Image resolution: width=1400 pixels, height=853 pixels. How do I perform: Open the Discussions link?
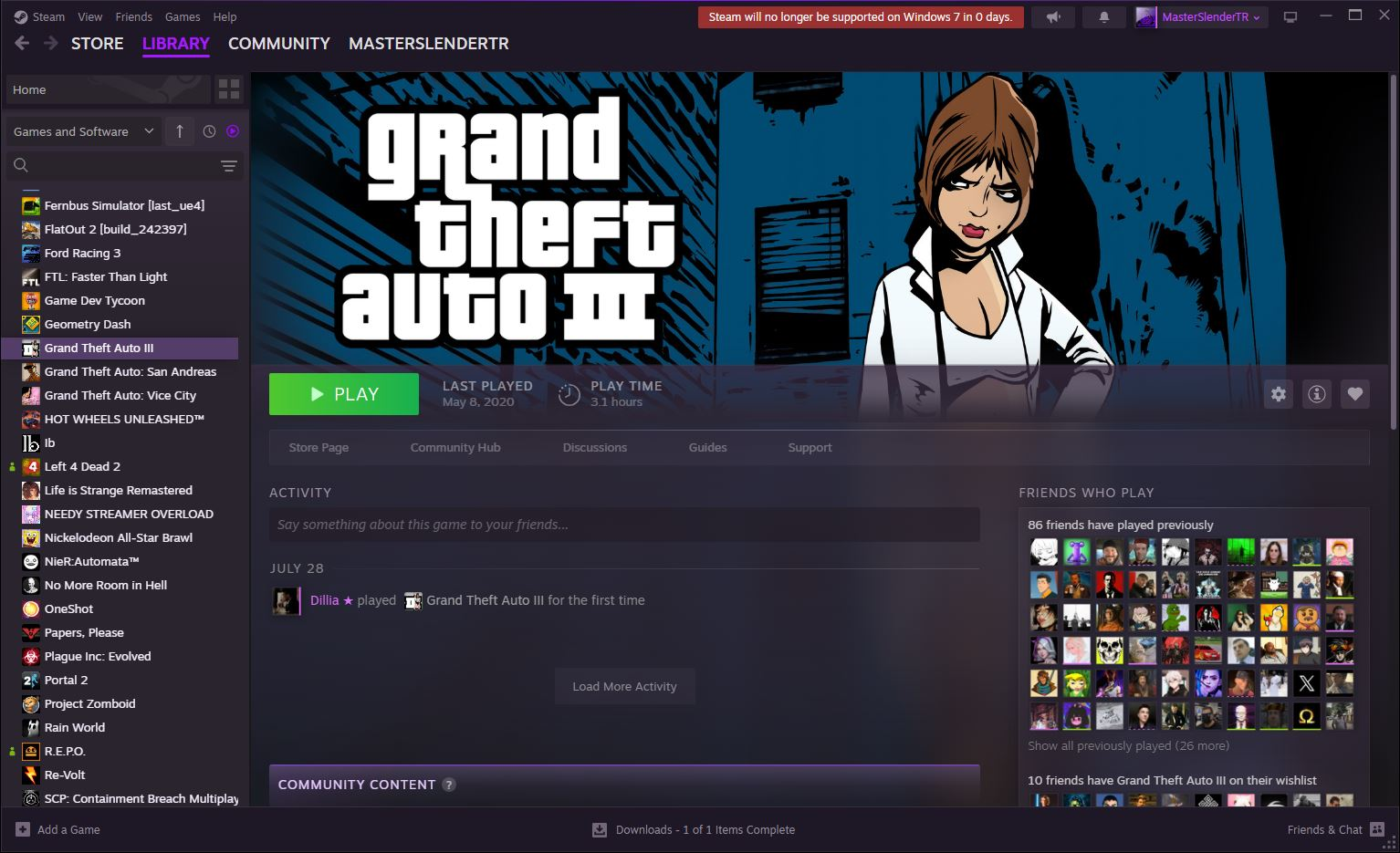[595, 447]
